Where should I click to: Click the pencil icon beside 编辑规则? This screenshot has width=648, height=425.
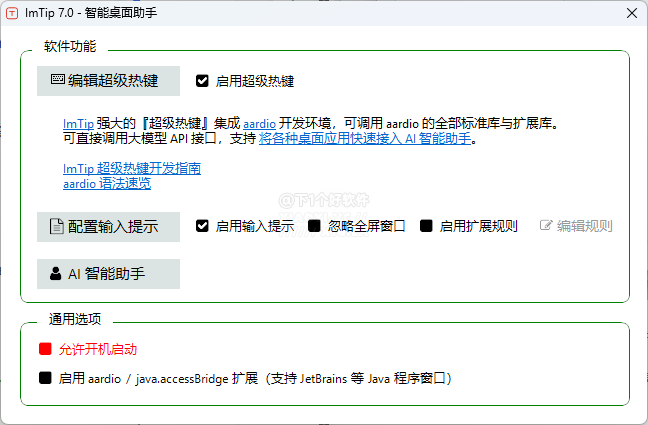click(545, 226)
